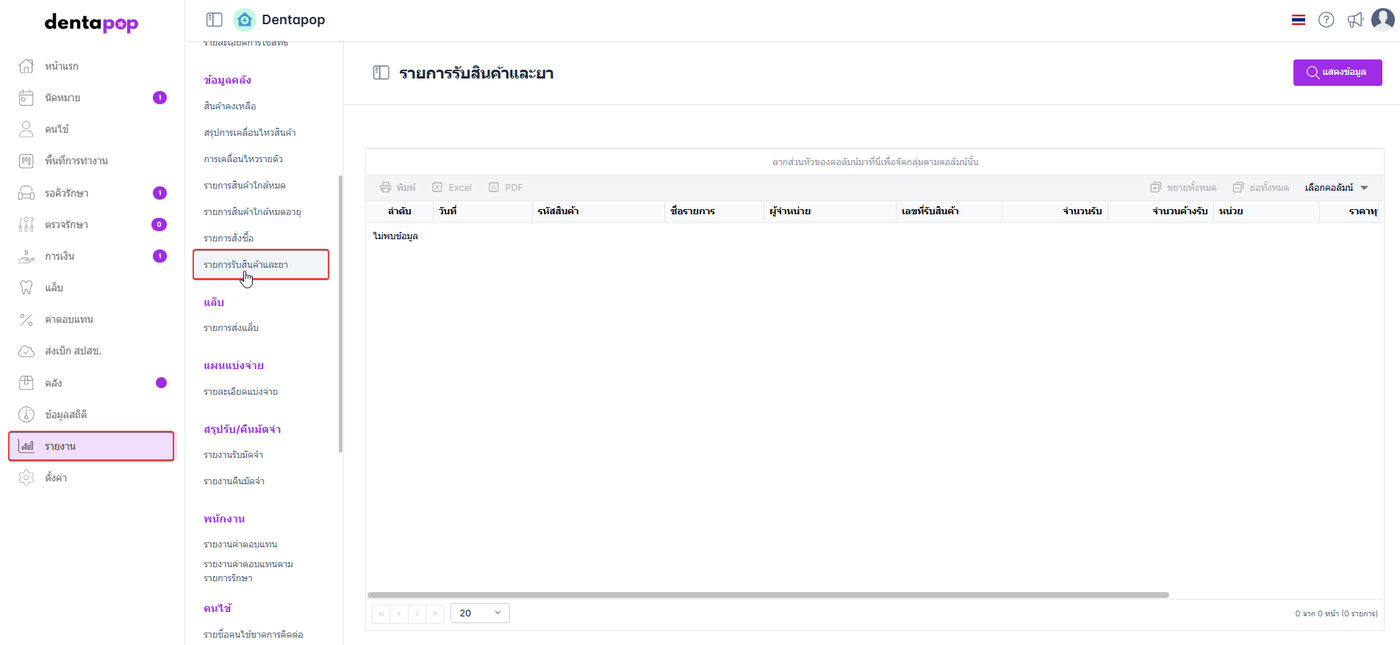Print the report with พิมพ์ button
This screenshot has height=645, width=1400.
[398, 187]
